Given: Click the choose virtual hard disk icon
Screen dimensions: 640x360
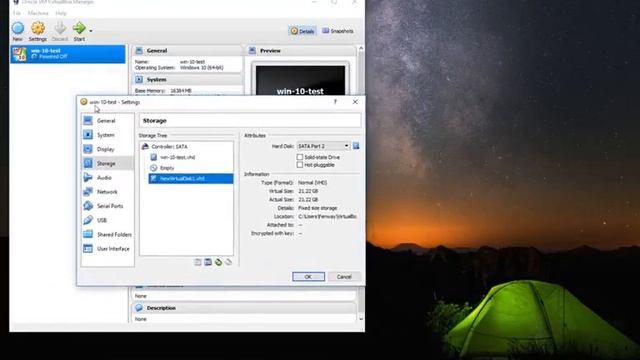Looking at the screenshot, I should (356, 146).
